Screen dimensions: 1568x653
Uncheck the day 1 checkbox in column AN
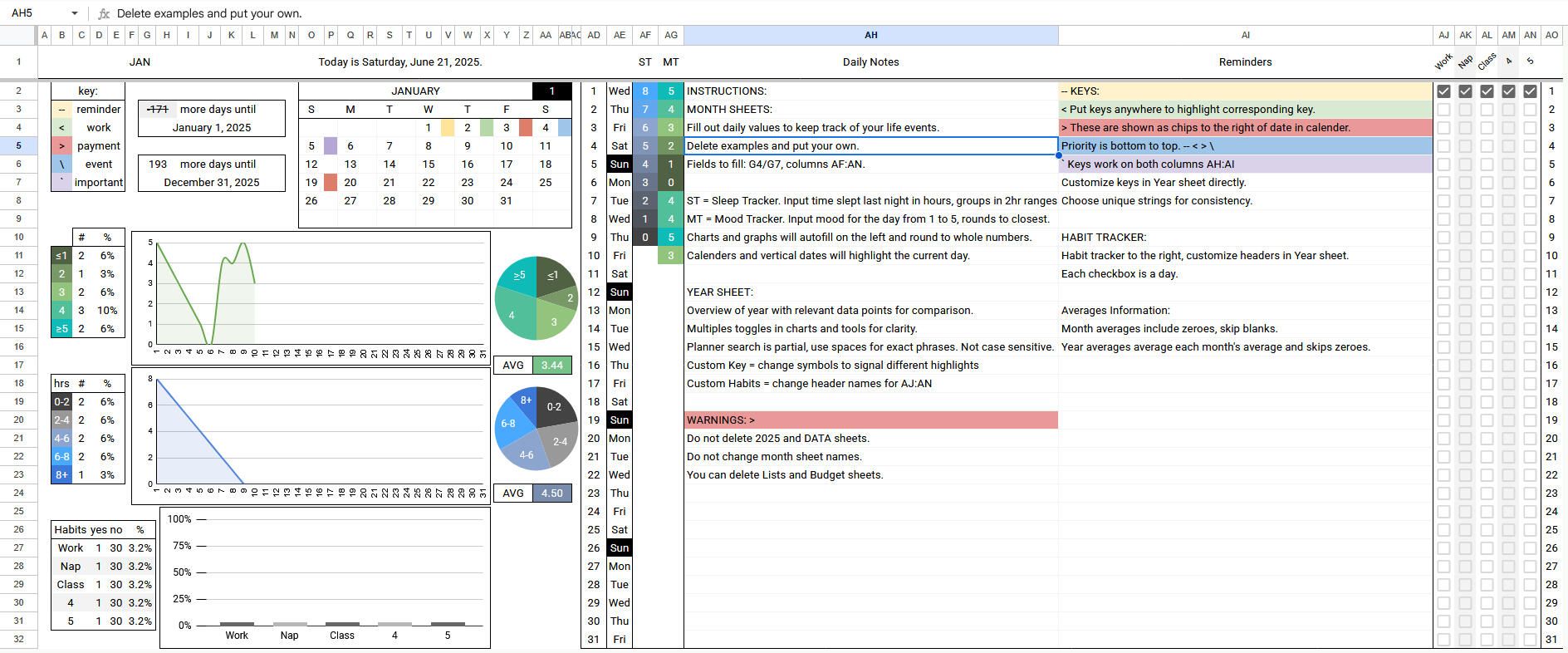tap(1530, 91)
